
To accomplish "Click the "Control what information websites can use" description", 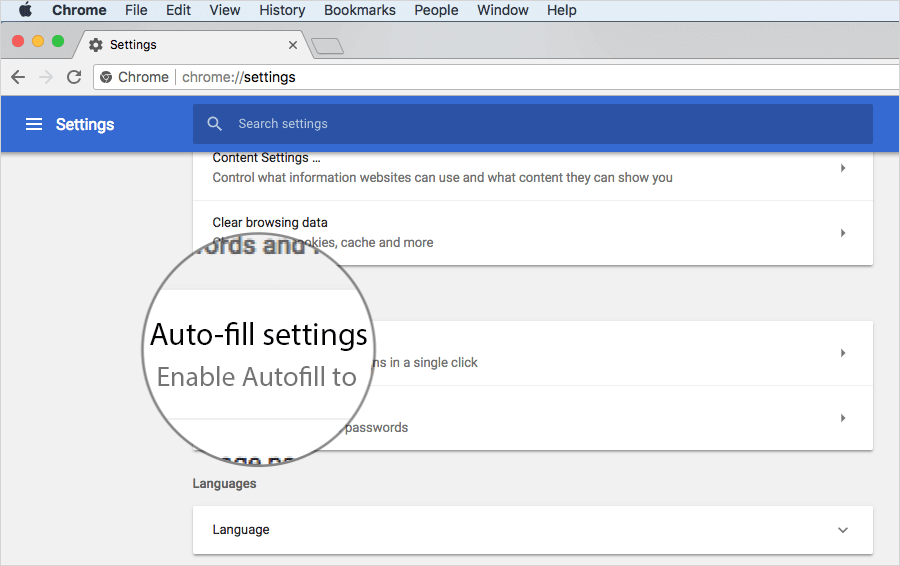I will 442,177.
